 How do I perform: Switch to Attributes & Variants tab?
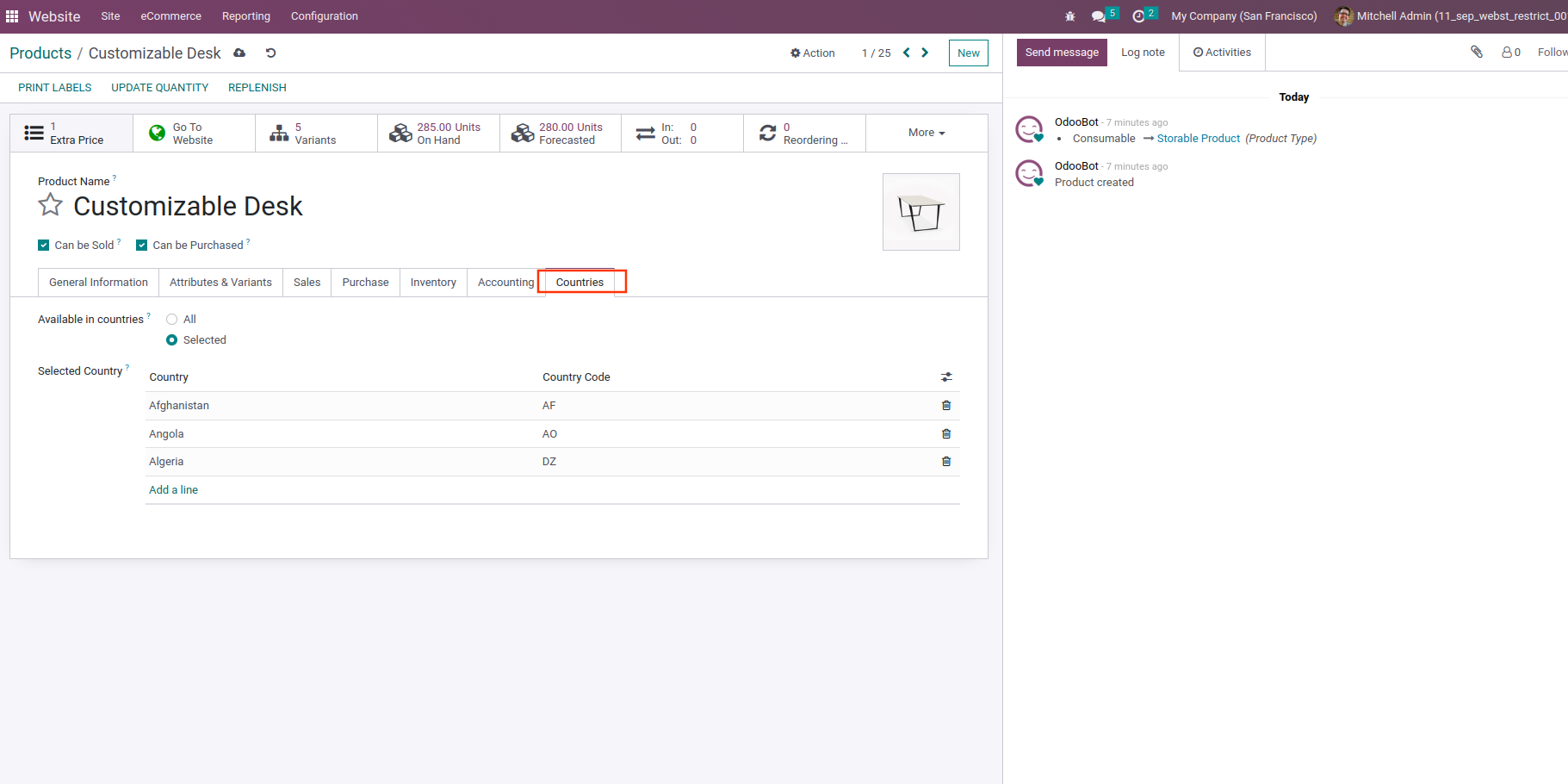(220, 283)
